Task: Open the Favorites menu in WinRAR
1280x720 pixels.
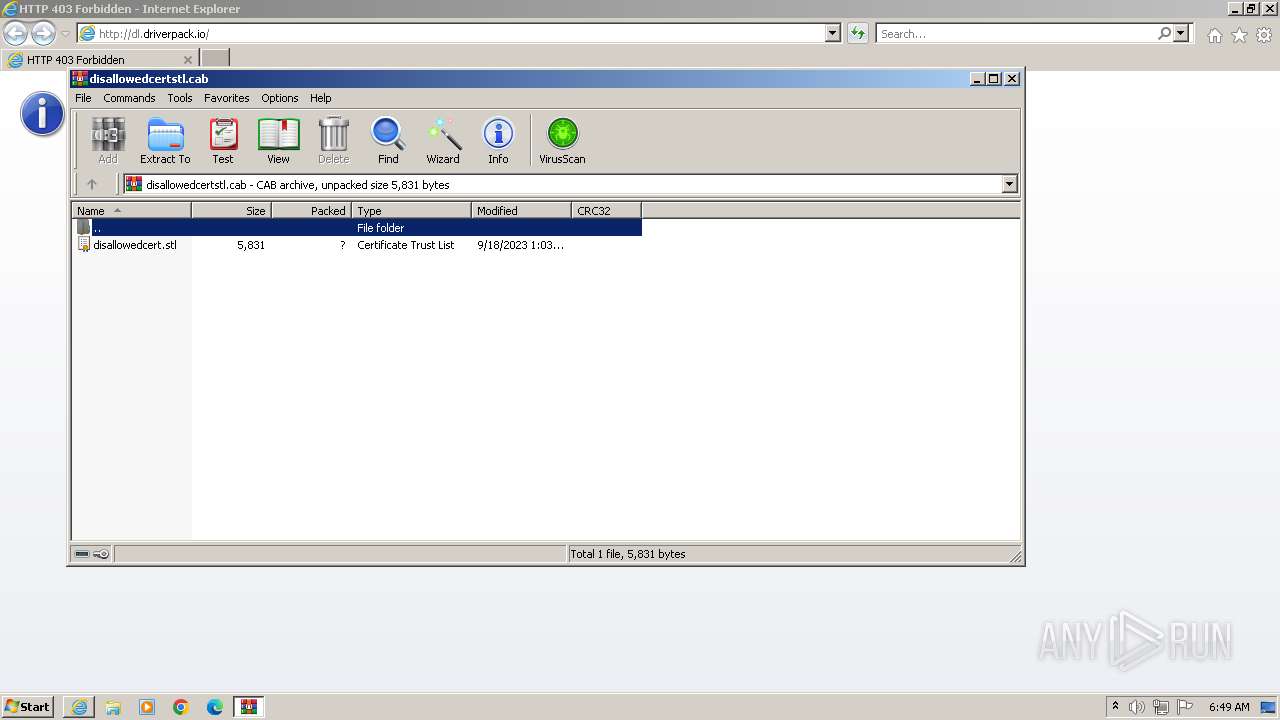Action: tap(227, 98)
